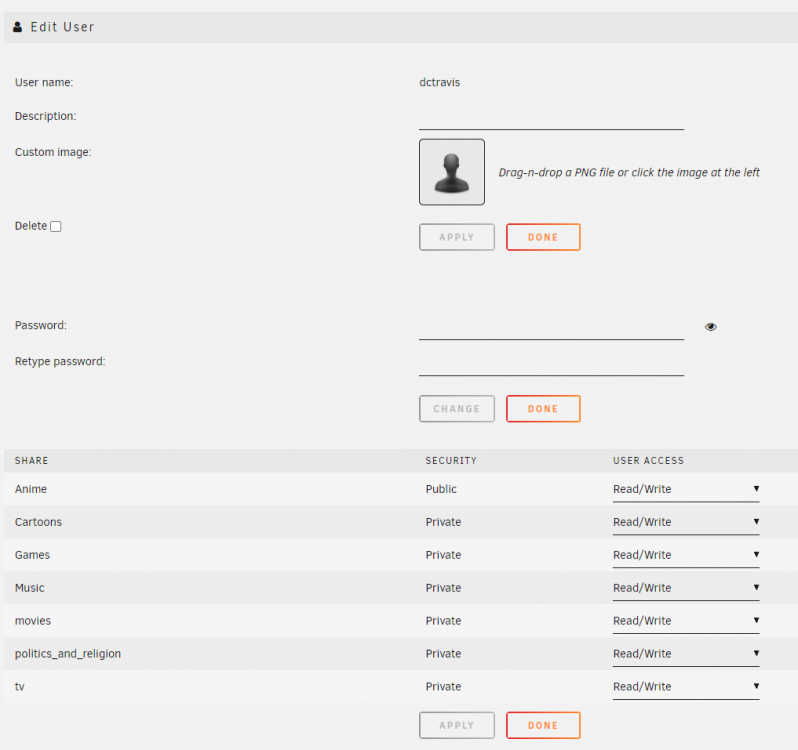Click Done beside the Change button
The height and width of the screenshot is (750, 798).
pos(543,409)
